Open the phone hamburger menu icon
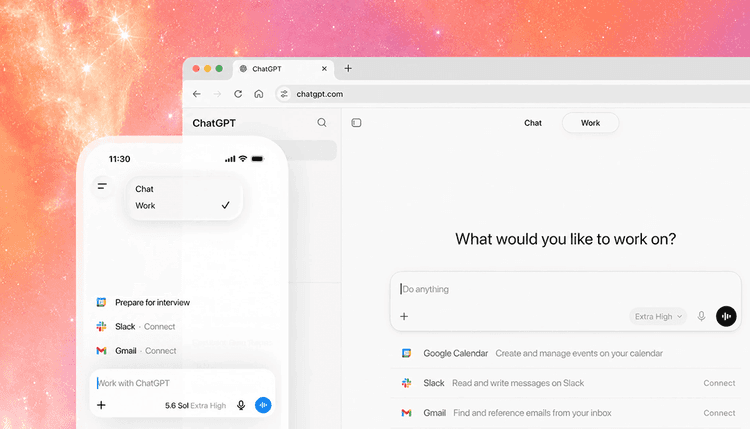 pos(102,186)
